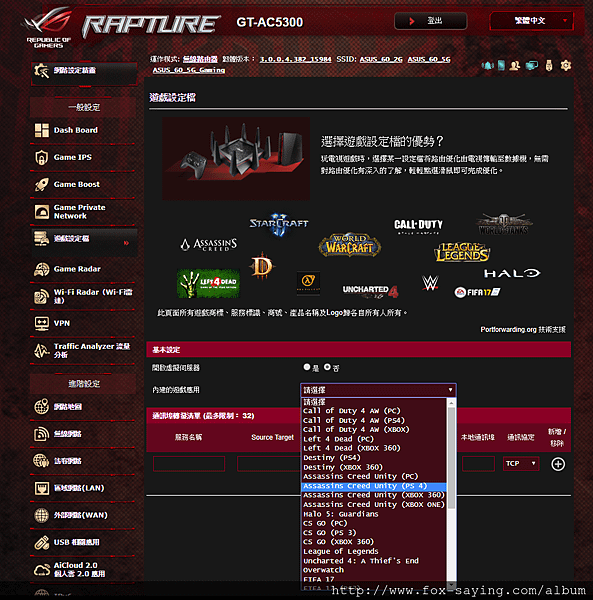Click the settings gear status icon
593x600 pixels.
point(565,65)
